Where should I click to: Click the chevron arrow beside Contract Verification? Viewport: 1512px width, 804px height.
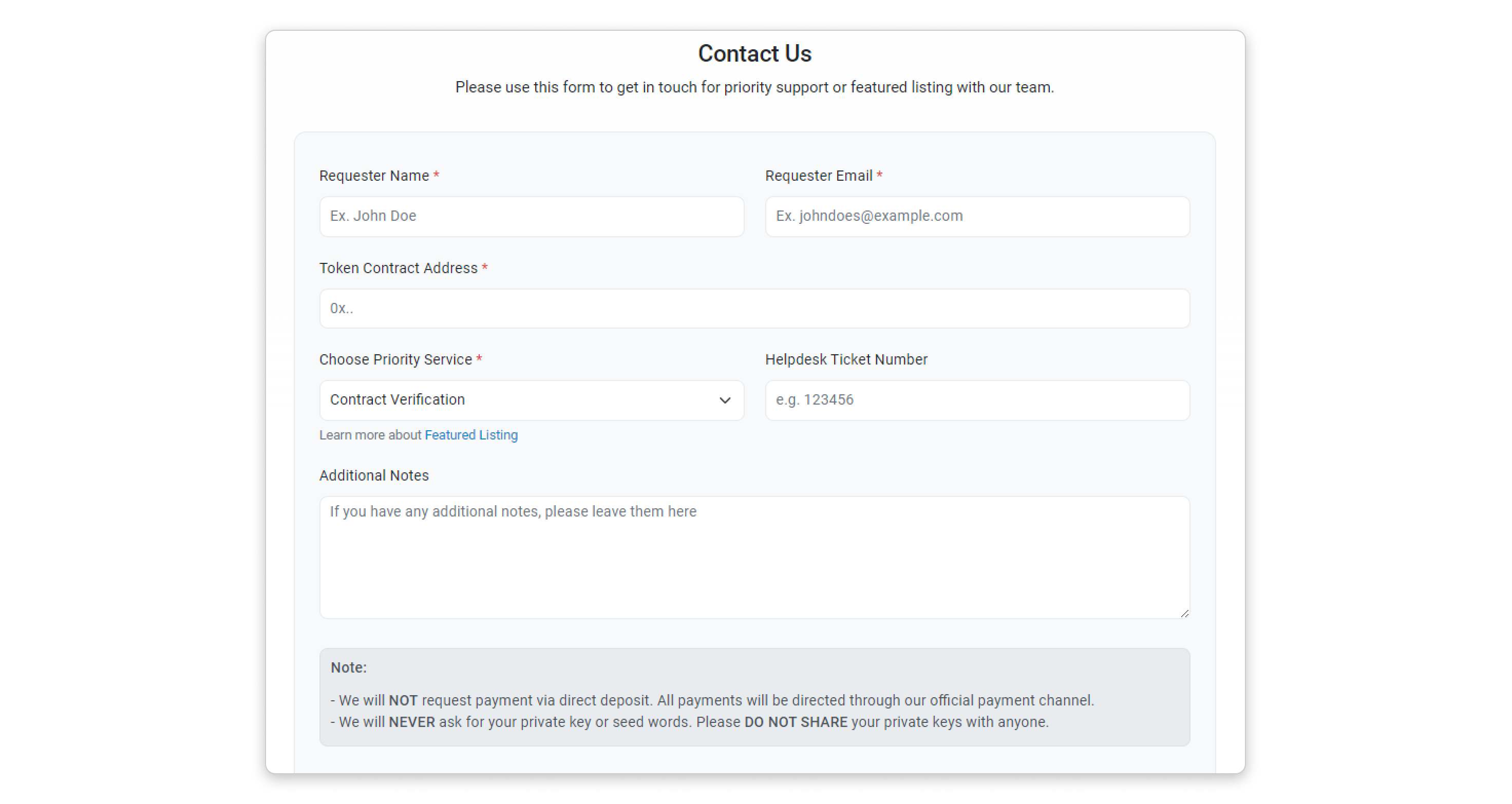pyautogui.click(x=725, y=400)
